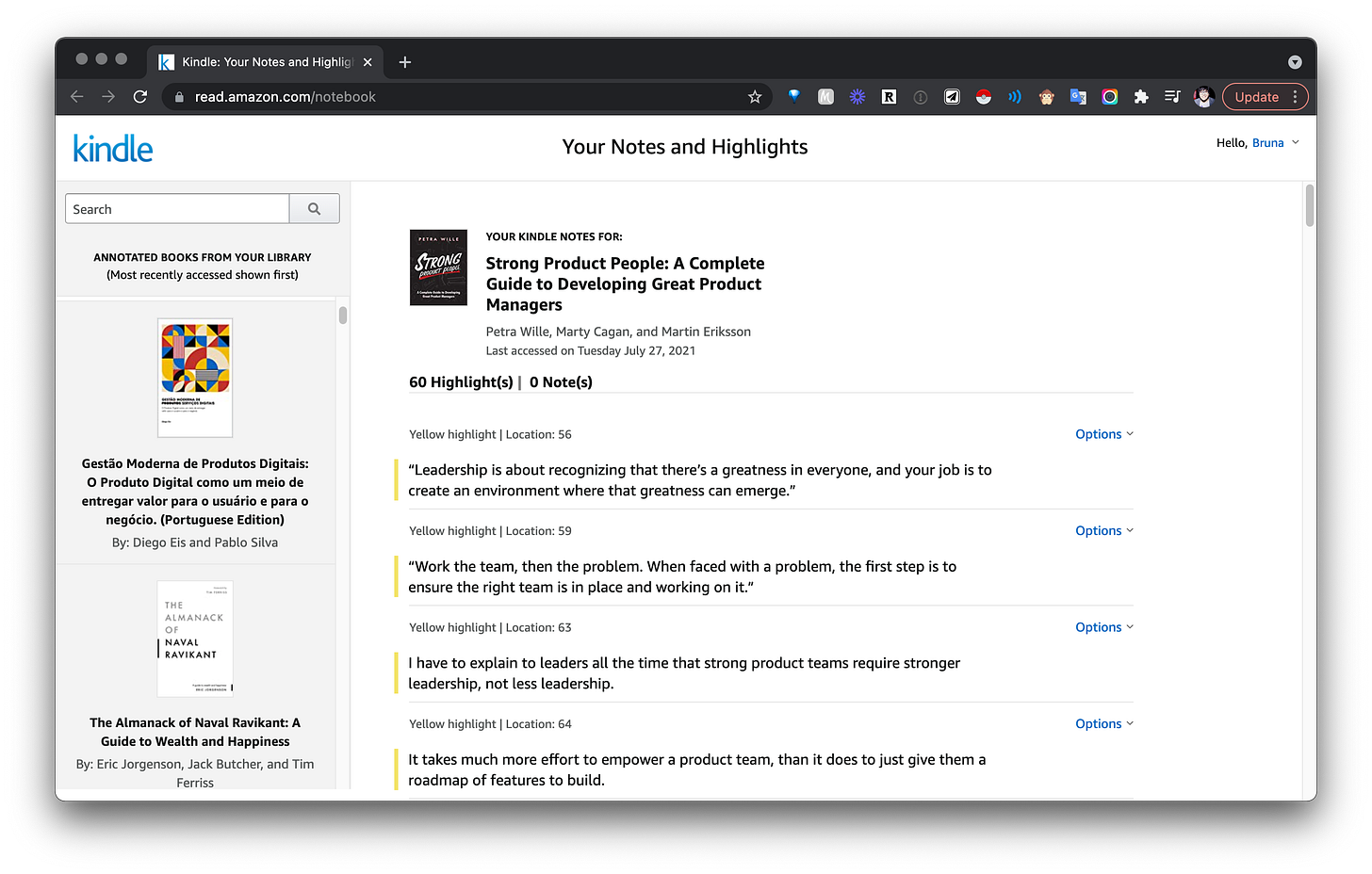Click the browser back arrow
The width and height of the screenshot is (1372, 874).
point(77,97)
